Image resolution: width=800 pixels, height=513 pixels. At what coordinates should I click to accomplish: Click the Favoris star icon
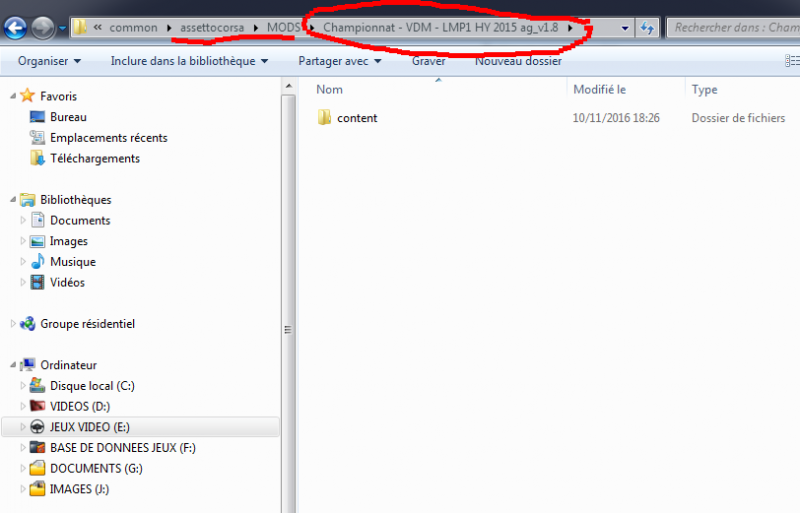pos(28,95)
